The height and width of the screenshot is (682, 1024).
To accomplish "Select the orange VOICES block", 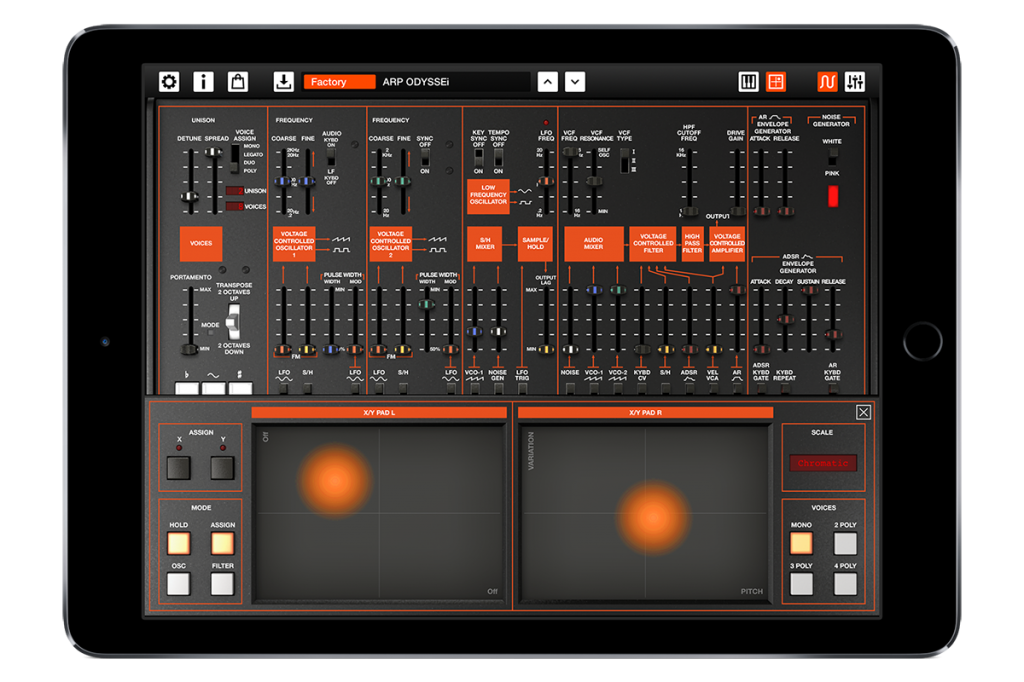I will [201, 244].
